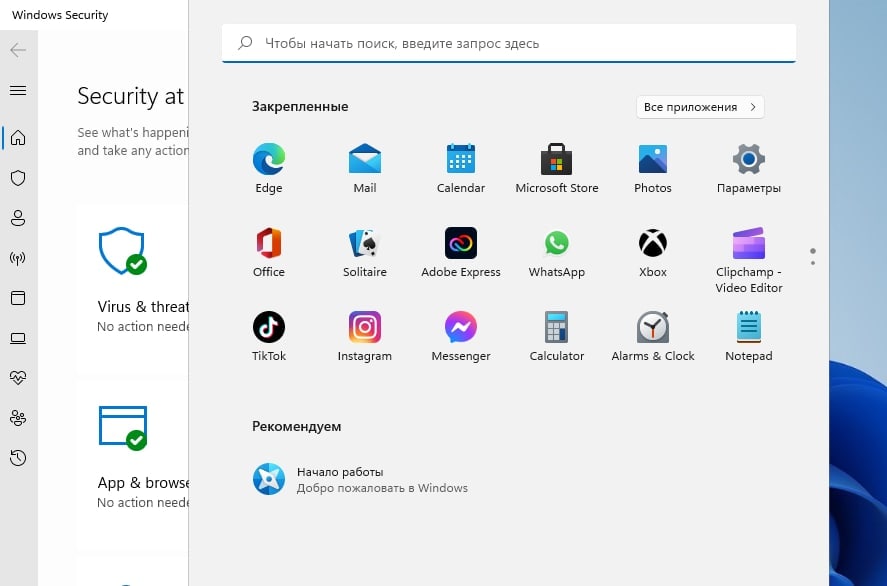
Task: Open Instagram
Action: click(x=365, y=336)
